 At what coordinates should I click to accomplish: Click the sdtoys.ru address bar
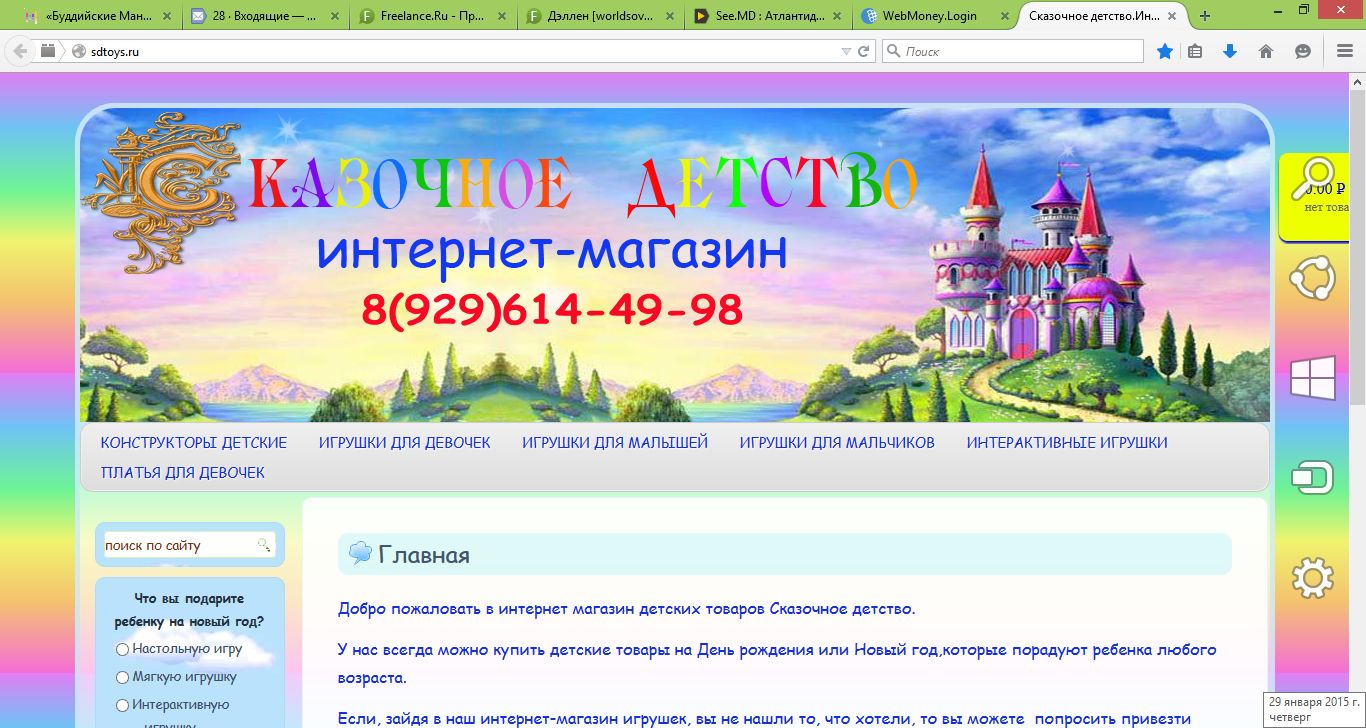pos(456,51)
